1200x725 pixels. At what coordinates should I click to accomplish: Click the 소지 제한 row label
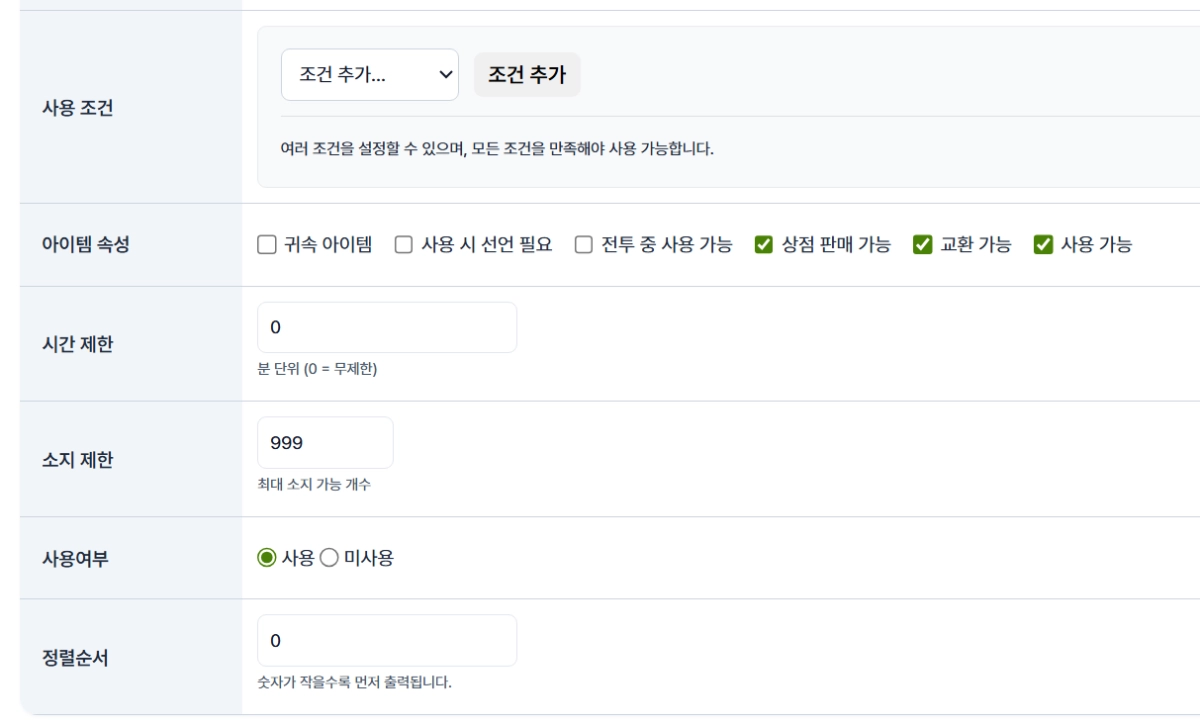click(x=77, y=460)
